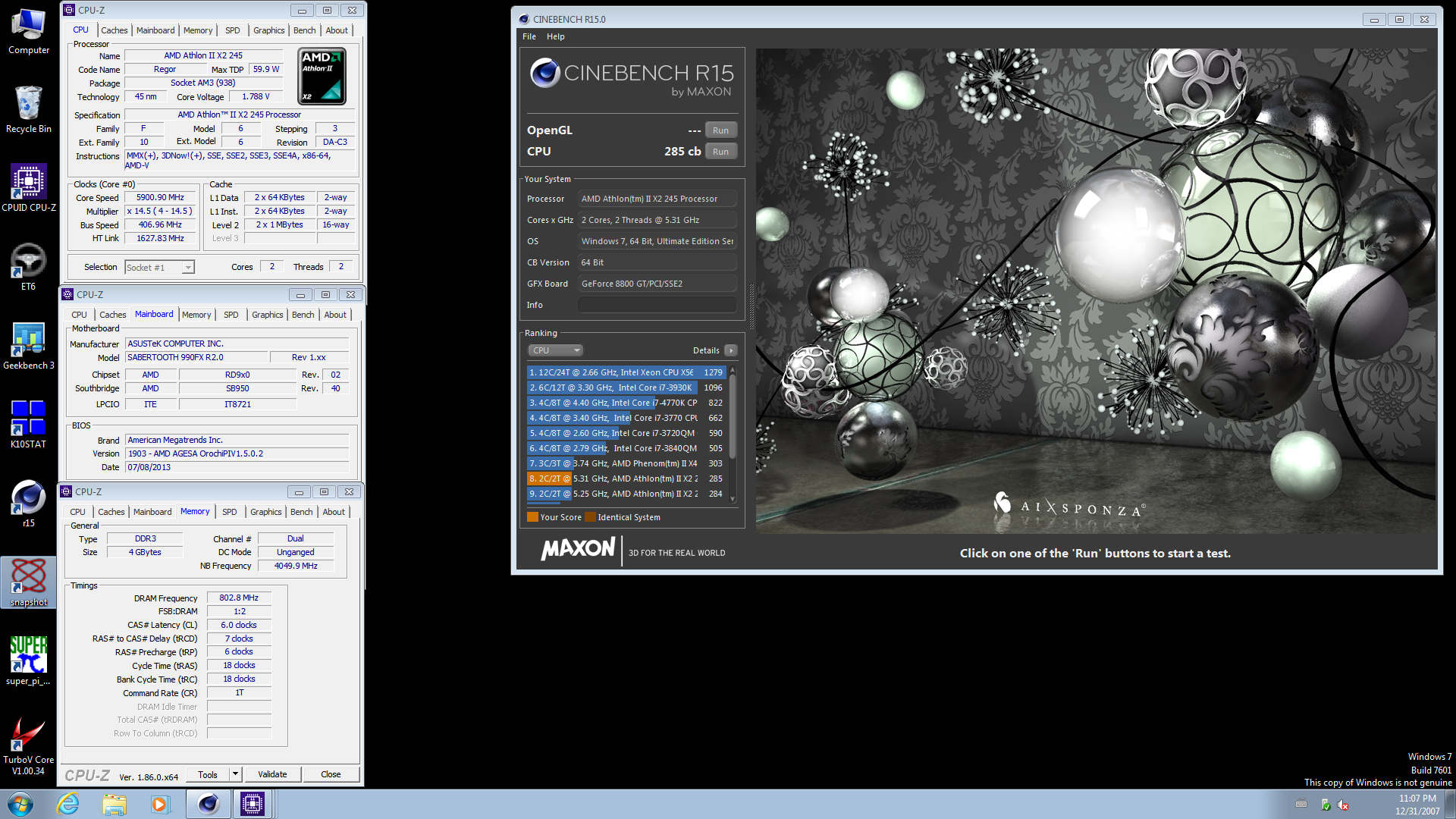Open Windows Explorer folder in taskbar

coord(115,804)
